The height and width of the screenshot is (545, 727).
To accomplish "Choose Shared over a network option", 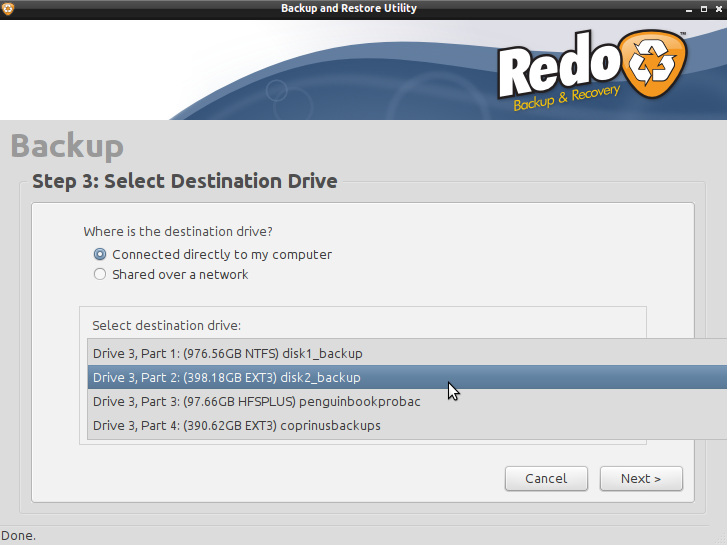I will pos(100,274).
